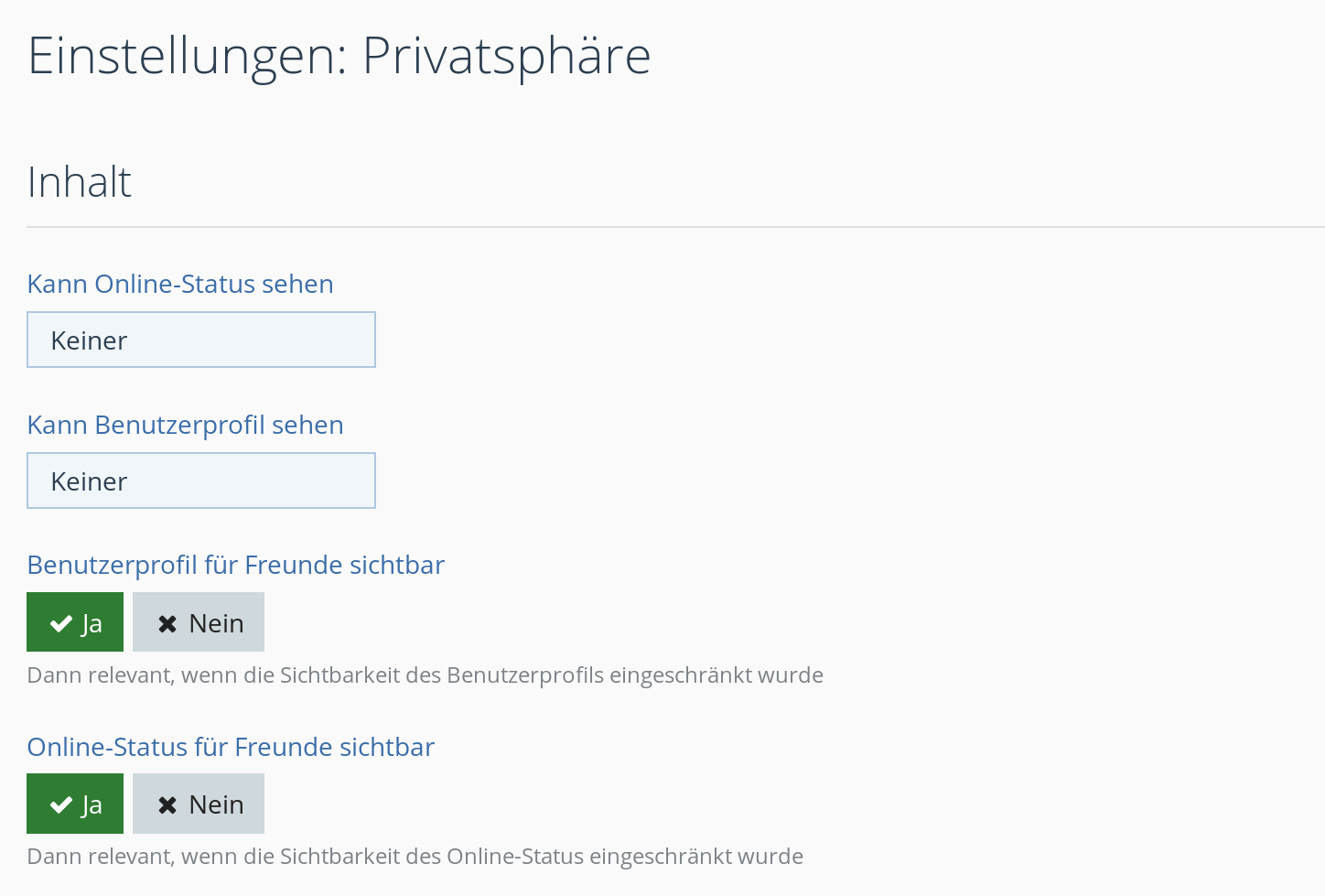Click the word "Keiner" under Online-Status sehen
The width and height of the screenshot is (1325, 896).
(89, 340)
